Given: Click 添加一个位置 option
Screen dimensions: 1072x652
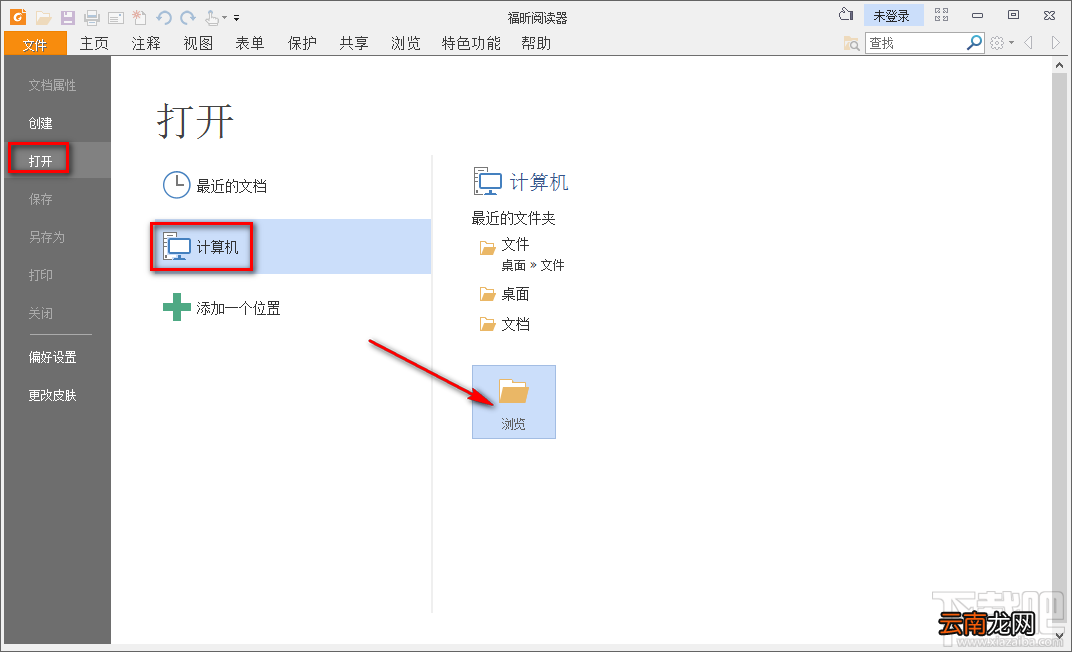Looking at the screenshot, I should pos(293,308).
